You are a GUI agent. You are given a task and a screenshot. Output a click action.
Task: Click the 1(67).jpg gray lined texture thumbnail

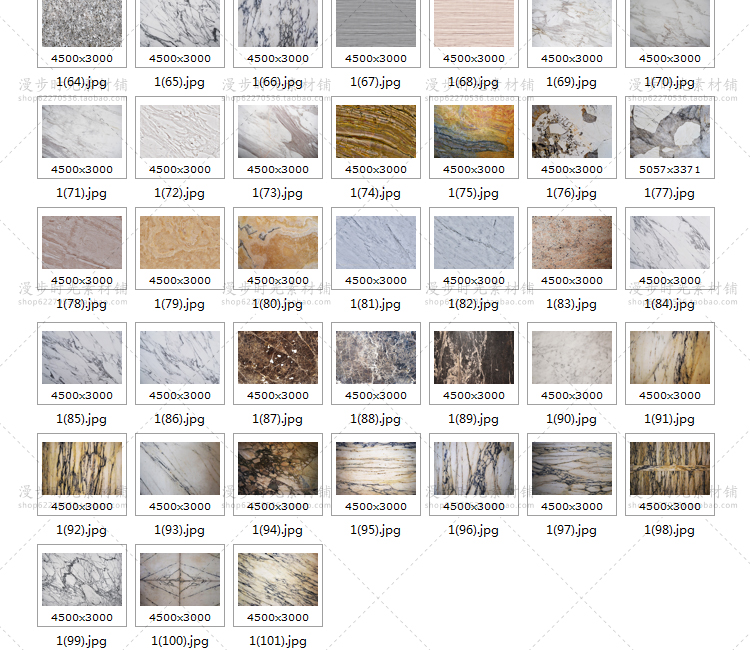[x=376, y=24]
